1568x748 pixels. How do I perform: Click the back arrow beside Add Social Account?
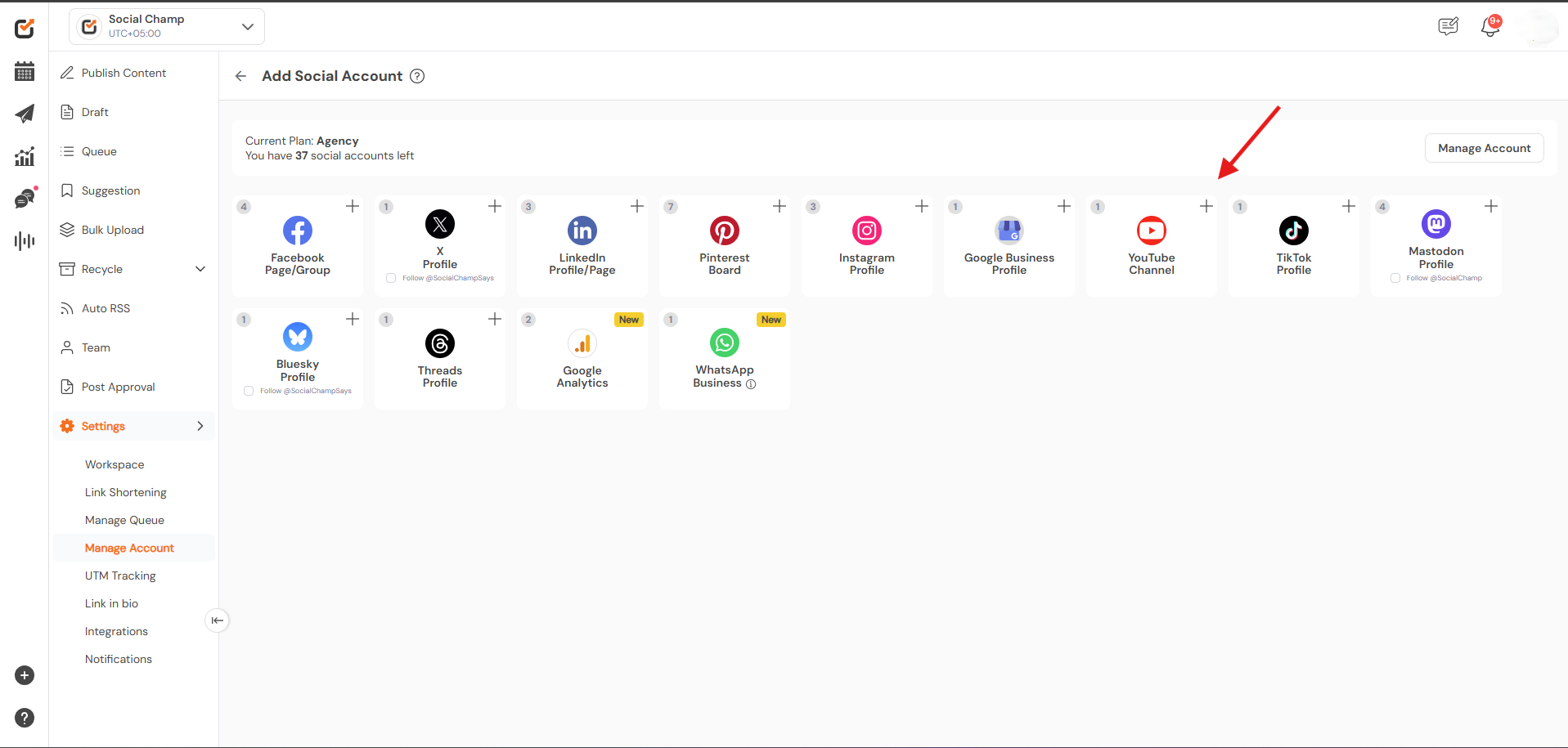240,76
